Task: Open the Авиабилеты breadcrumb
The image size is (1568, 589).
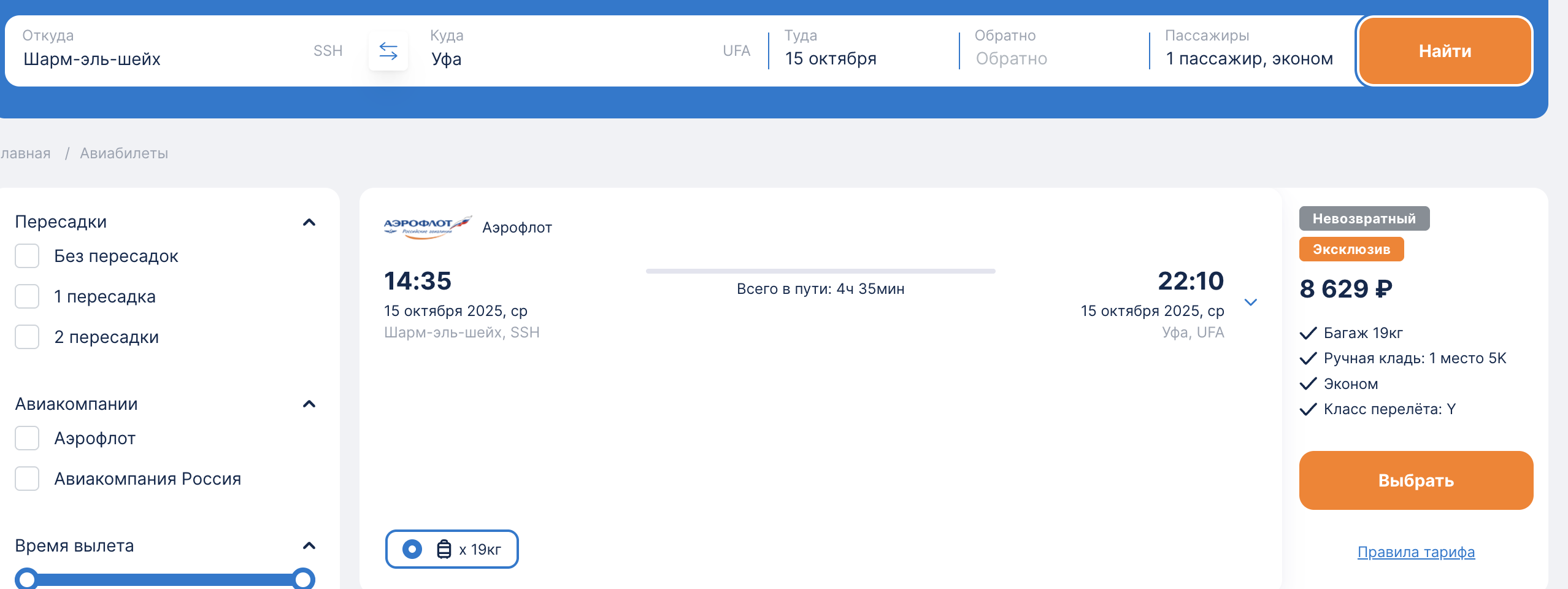Action: 124,153
